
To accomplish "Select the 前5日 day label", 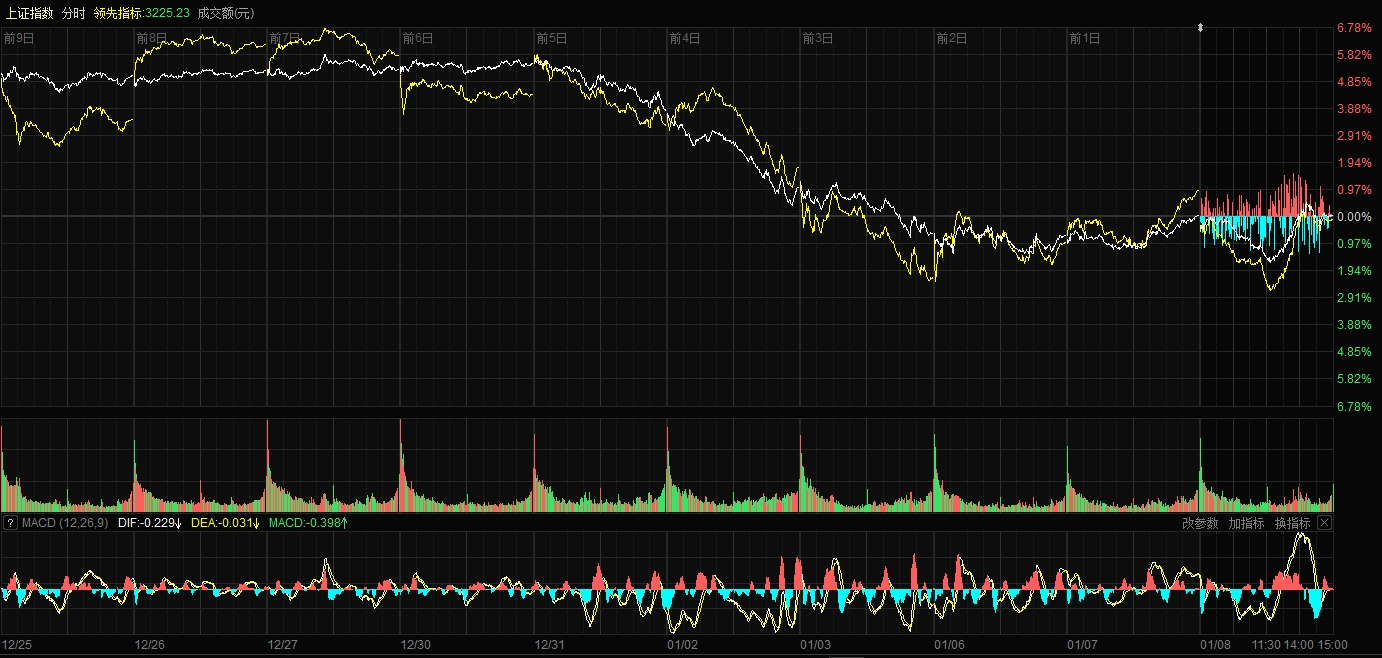I will [552, 38].
